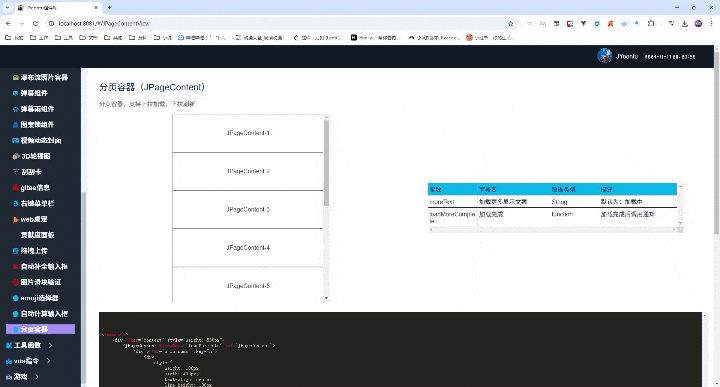Click the 自动计算输入框 icon
The image size is (720, 387).
(16, 314)
